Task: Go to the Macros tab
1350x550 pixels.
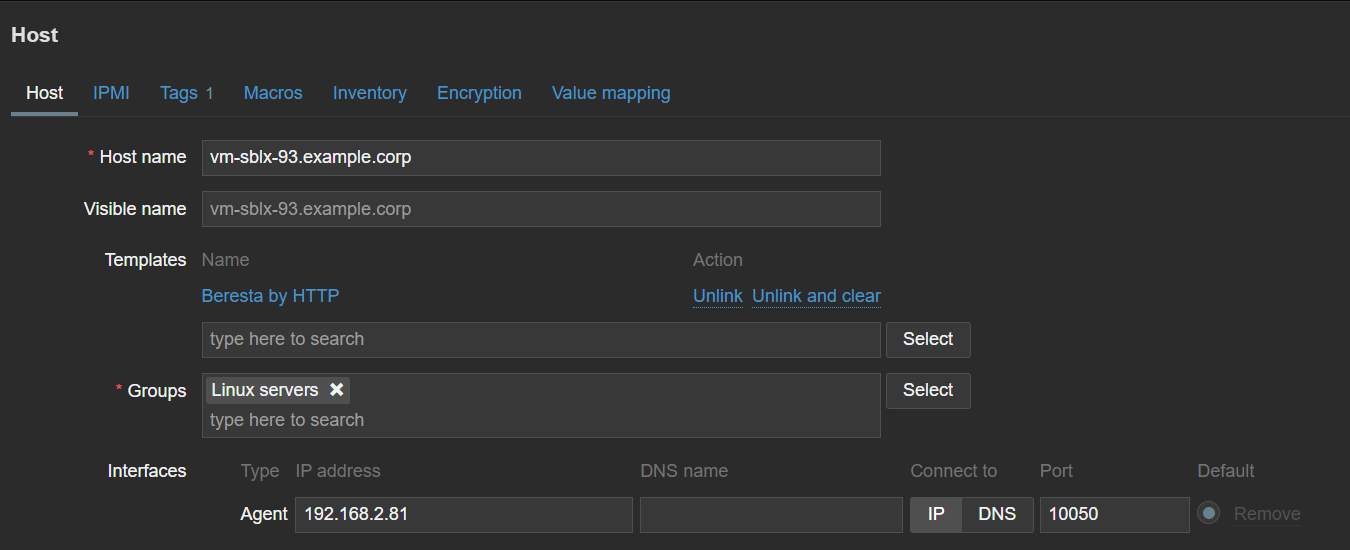Action: [273, 93]
